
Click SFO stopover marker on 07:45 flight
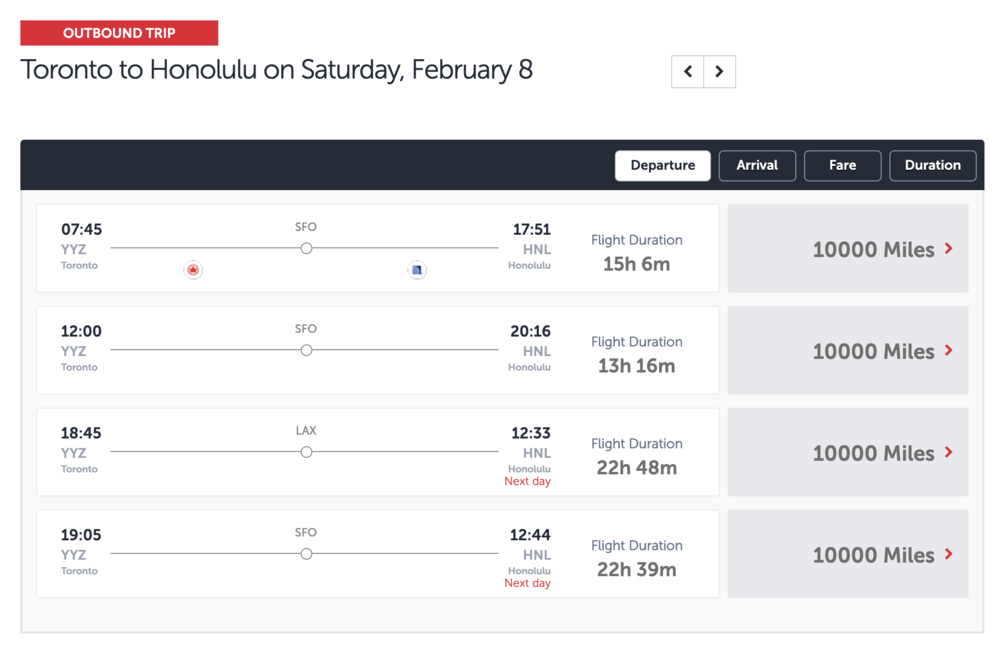[x=307, y=248]
